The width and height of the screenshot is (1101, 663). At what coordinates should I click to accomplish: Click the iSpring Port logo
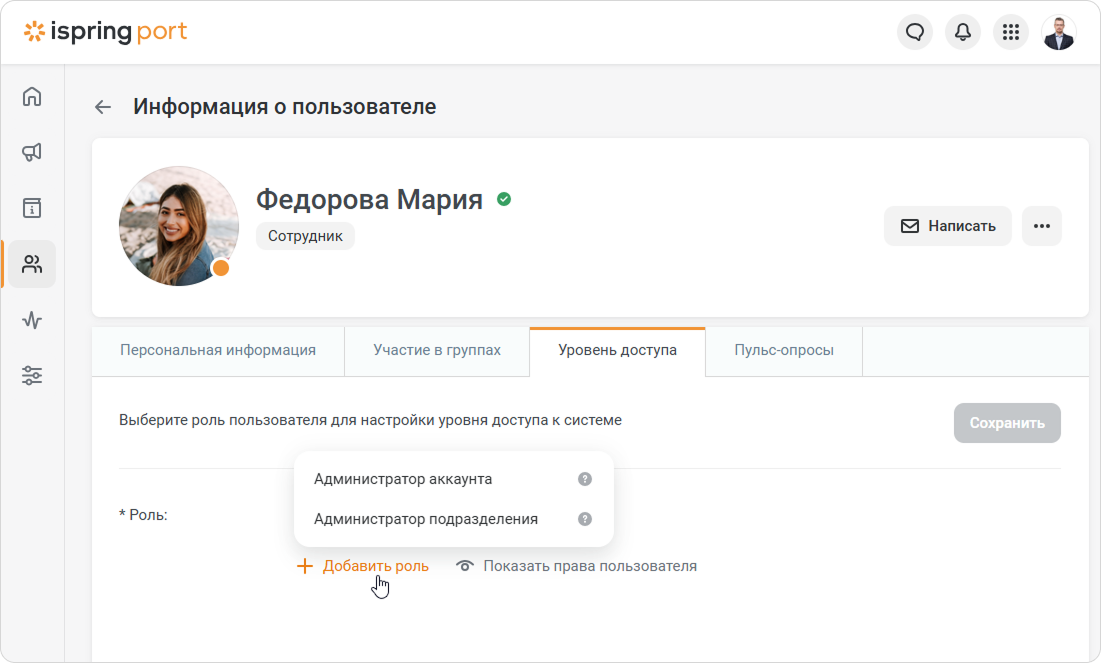point(105,32)
